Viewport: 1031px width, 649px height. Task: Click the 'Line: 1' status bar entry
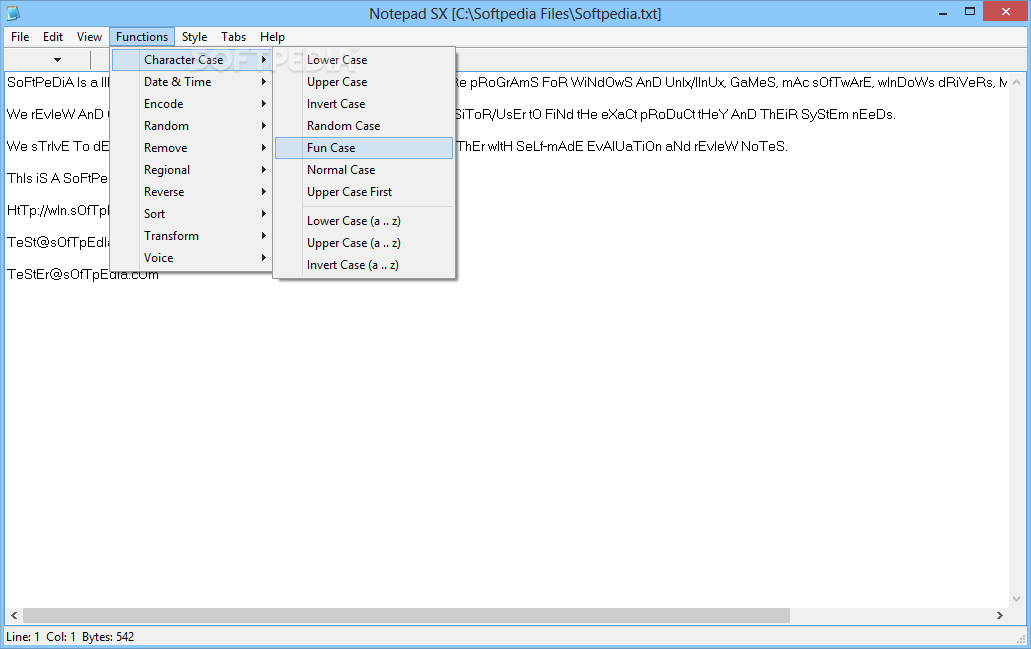23,637
